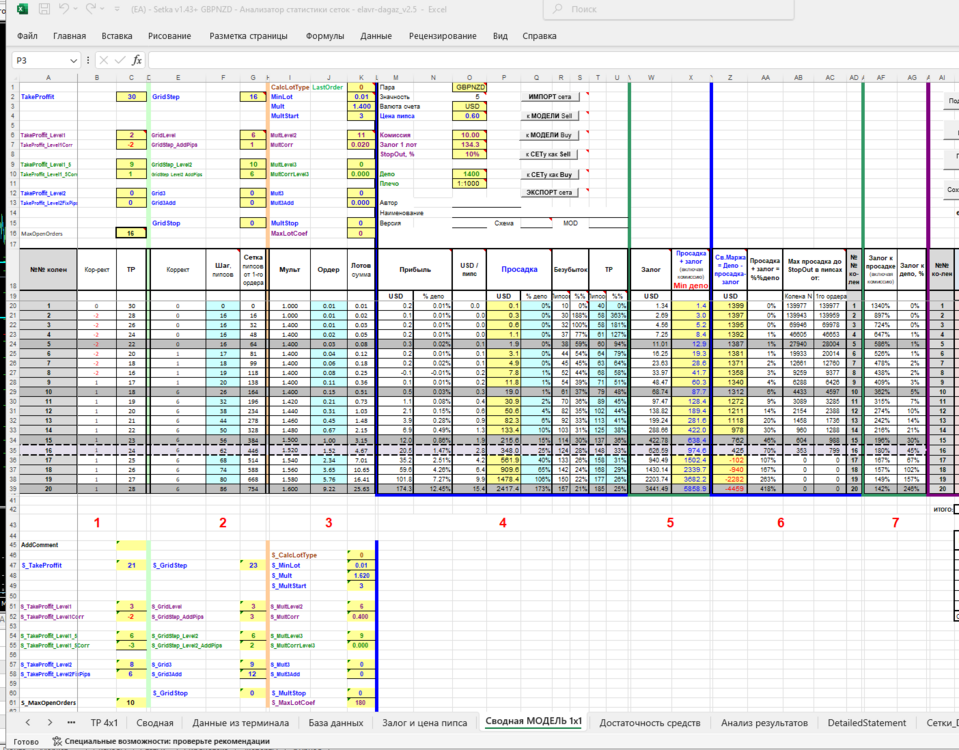
Task: Open the Справка ribbon tab
Action: point(539,36)
